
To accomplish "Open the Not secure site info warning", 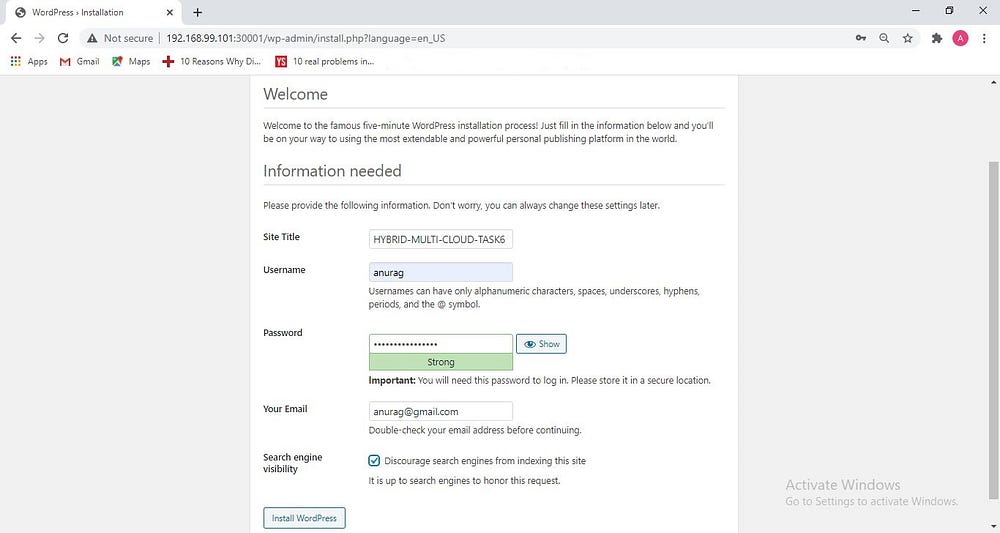I will [120, 38].
